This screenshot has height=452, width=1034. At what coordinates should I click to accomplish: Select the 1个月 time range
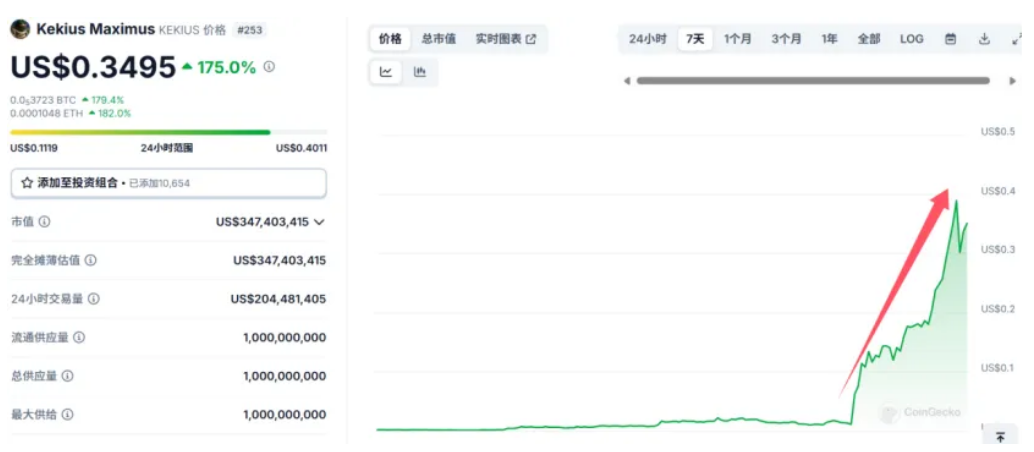[737, 39]
